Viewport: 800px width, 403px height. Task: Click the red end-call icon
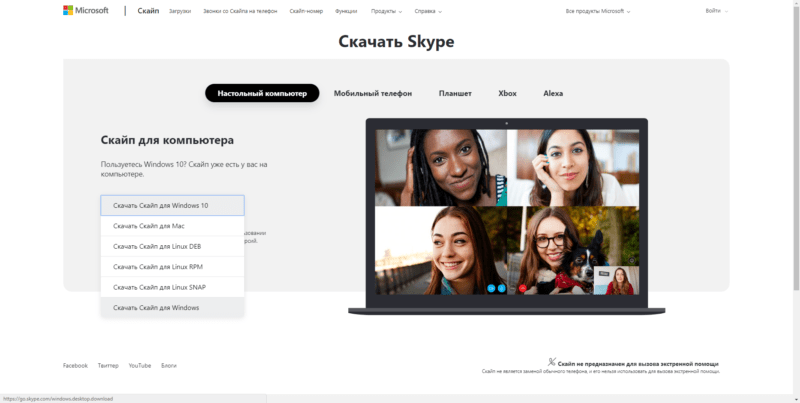522,288
